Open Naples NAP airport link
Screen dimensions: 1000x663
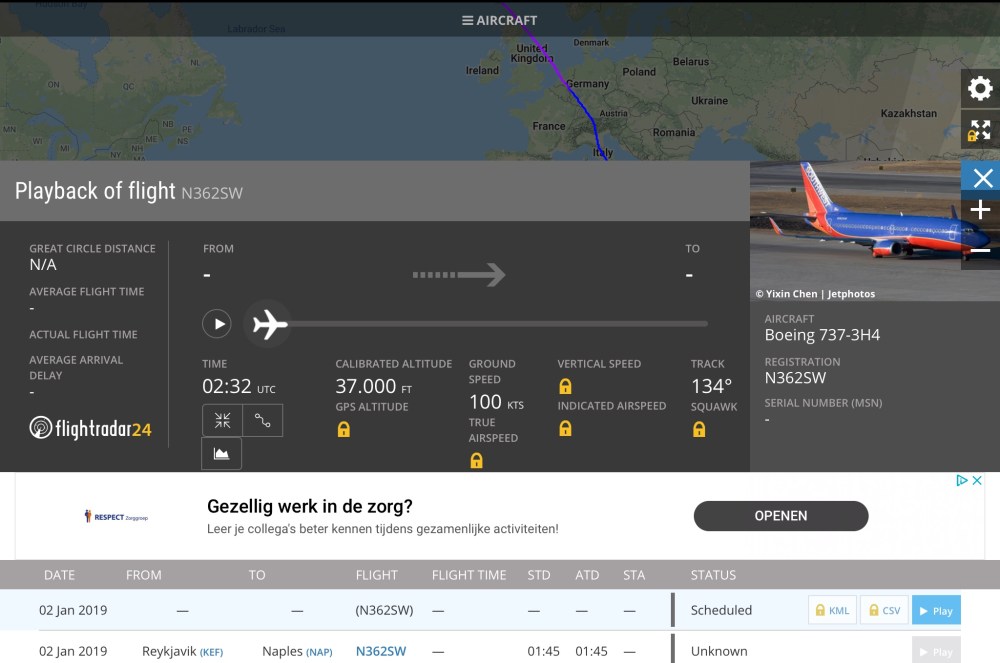coord(319,652)
